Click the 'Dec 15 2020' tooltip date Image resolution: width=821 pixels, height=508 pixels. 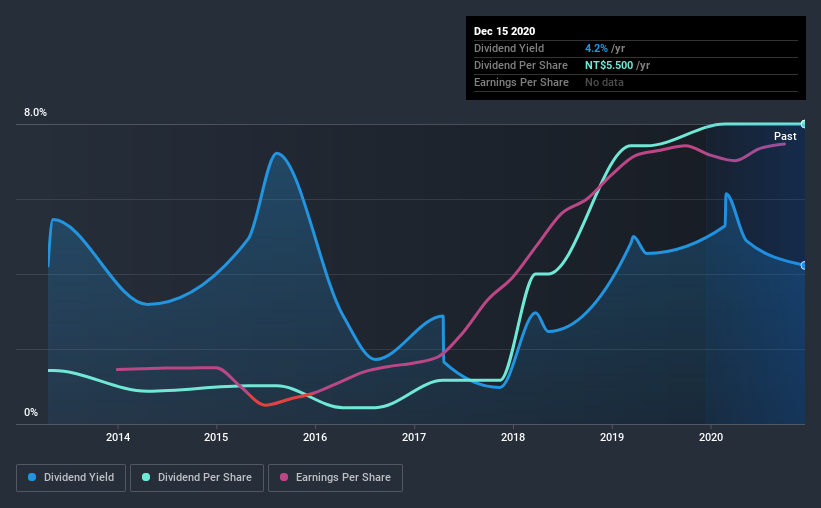pos(504,31)
